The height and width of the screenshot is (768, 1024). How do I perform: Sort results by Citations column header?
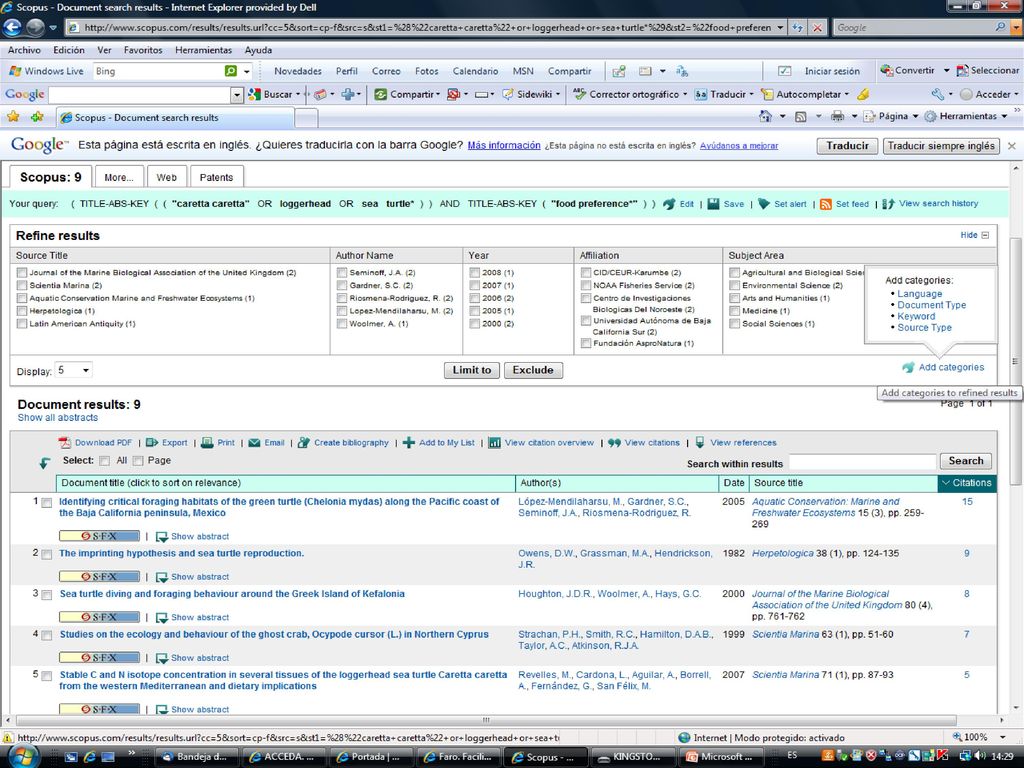coord(967,483)
